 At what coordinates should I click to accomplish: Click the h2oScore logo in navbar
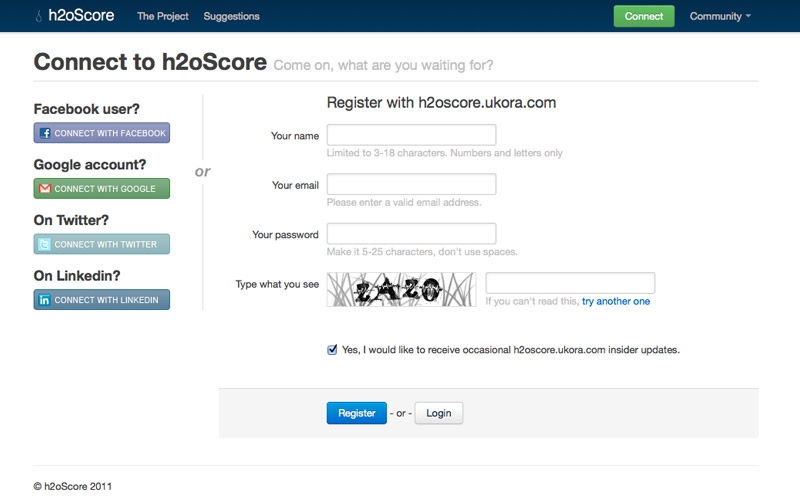point(75,16)
